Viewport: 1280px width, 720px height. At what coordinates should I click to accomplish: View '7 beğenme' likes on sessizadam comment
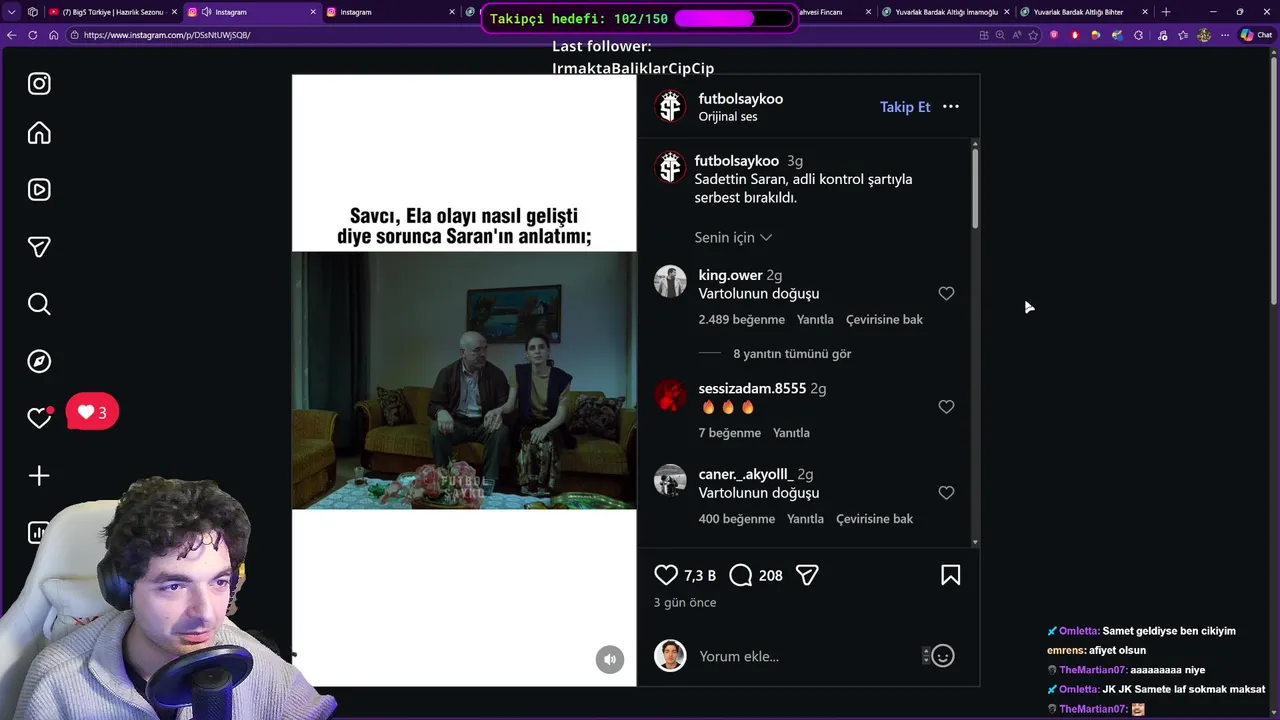(729, 433)
